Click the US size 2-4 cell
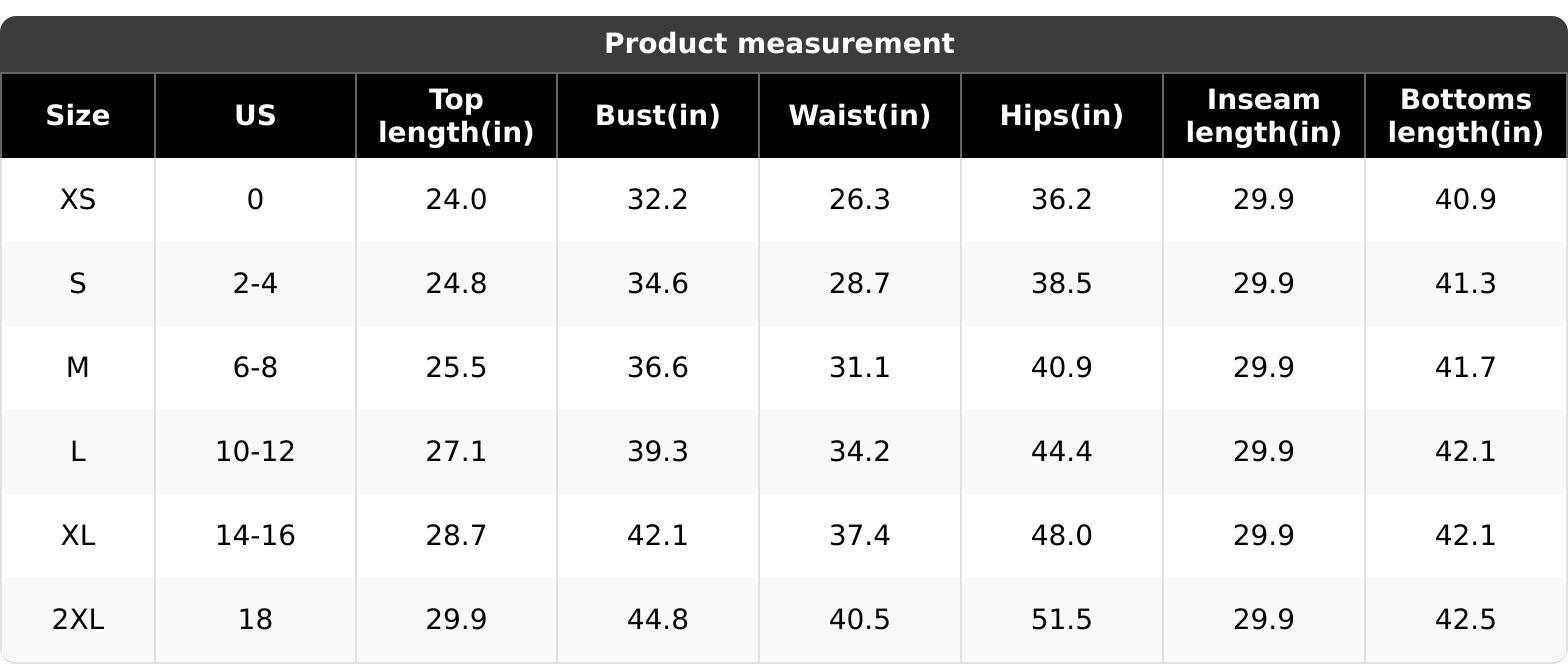This screenshot has width=1568, height=664. coord(255,284)
